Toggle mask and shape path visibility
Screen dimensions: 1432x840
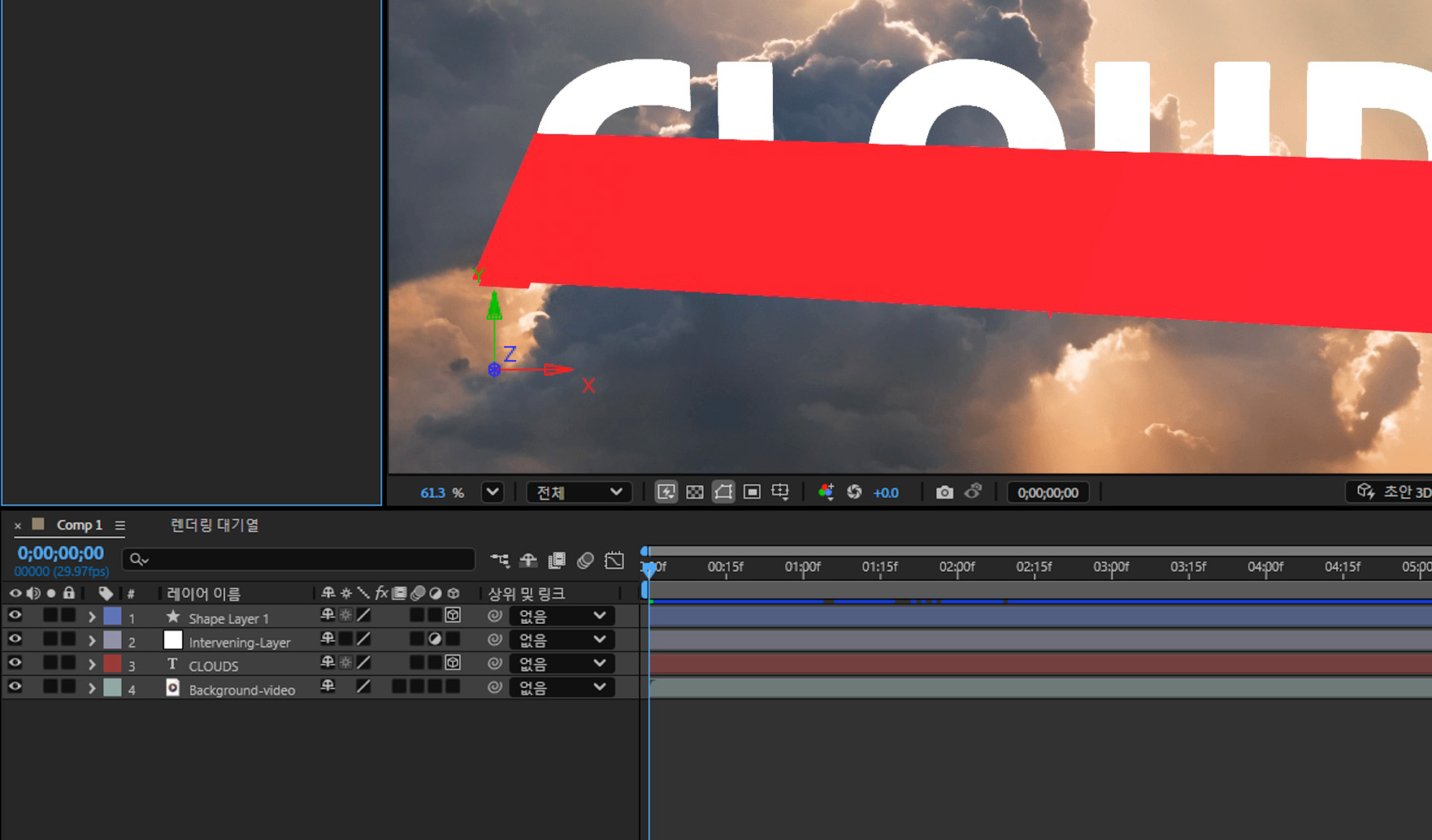(723, 492)
